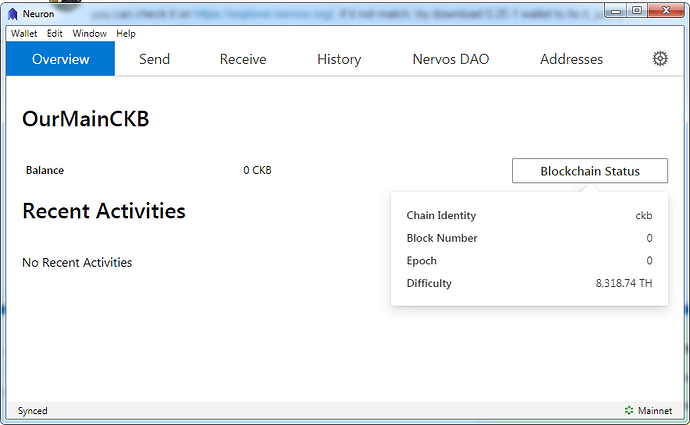Click the Mainnet network label
This screenshot has width=690, height=425.
click(x=655, y=410)
